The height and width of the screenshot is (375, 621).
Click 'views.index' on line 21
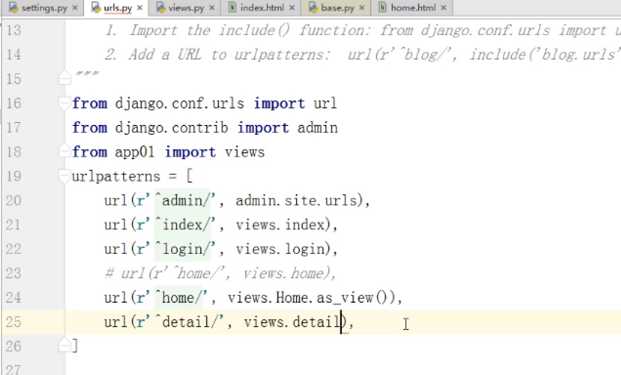click(x=280, y=225)
